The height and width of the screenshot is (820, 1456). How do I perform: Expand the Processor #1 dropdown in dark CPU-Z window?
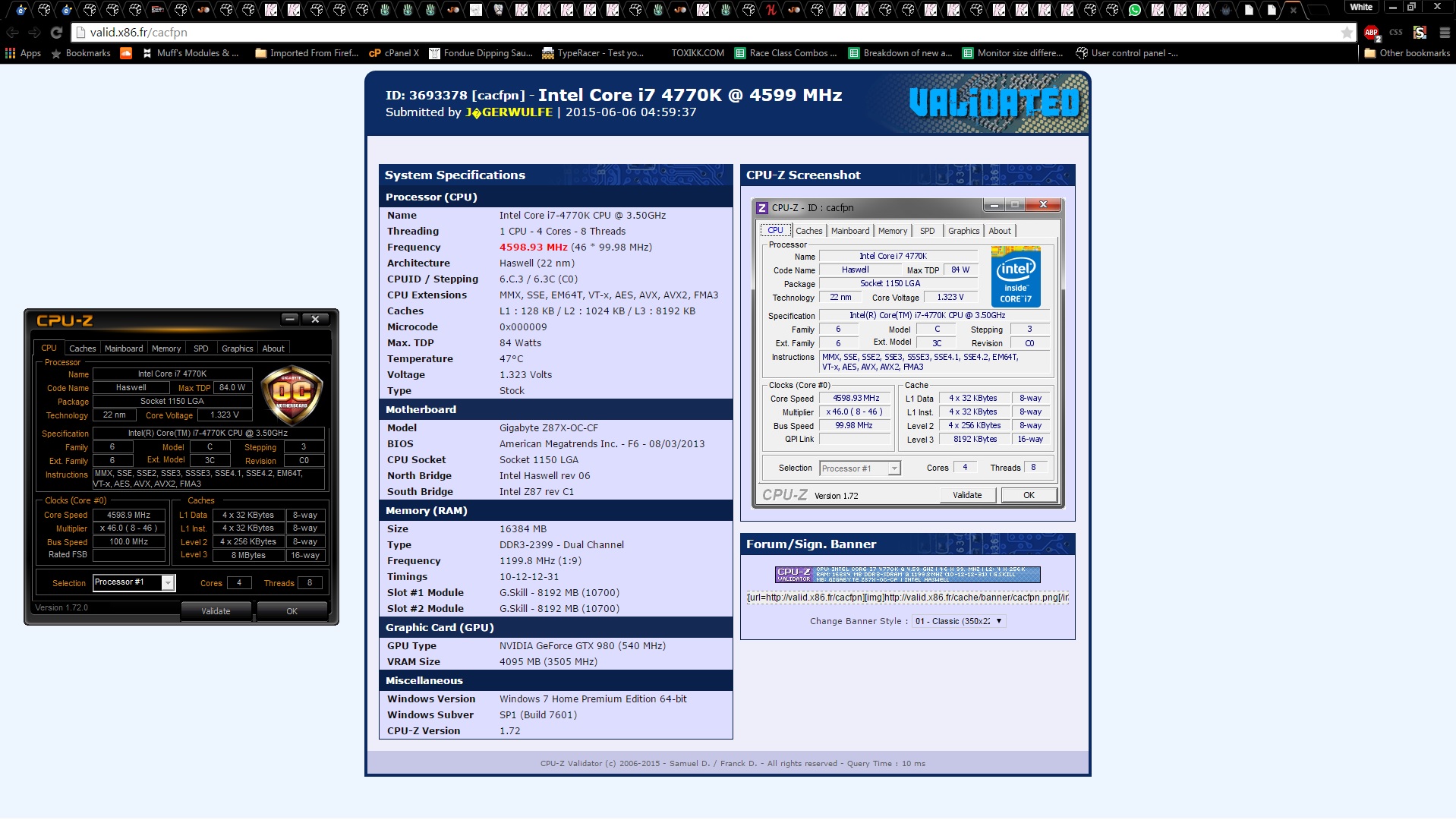[x=169, y=582]
